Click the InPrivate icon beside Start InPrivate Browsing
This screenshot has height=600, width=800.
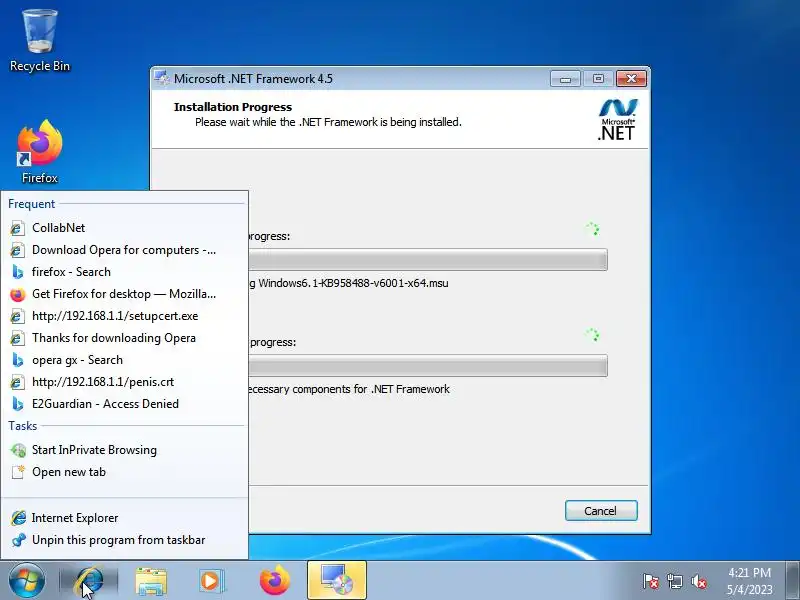pos(18,450)
